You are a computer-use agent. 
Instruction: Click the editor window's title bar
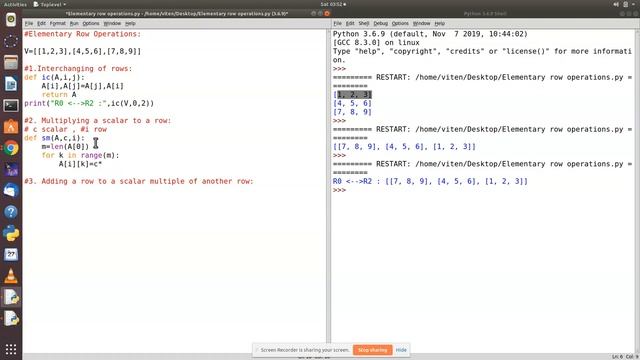click(176, 13)
